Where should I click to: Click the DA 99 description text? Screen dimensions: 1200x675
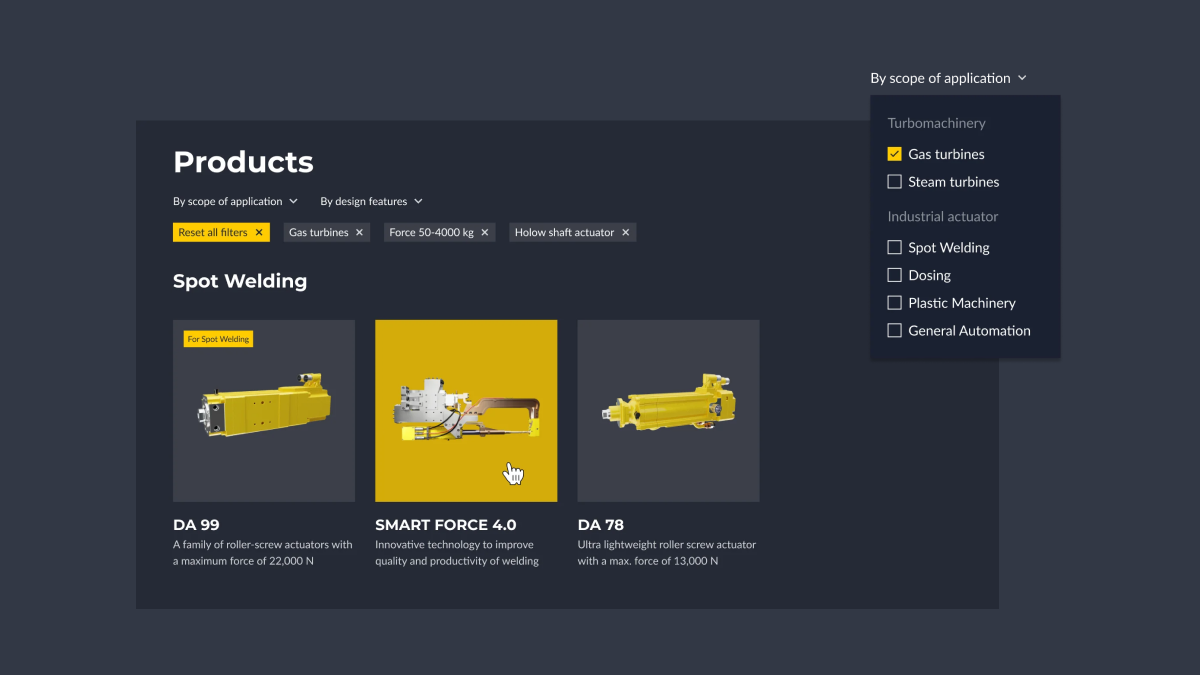coord(263,553)
